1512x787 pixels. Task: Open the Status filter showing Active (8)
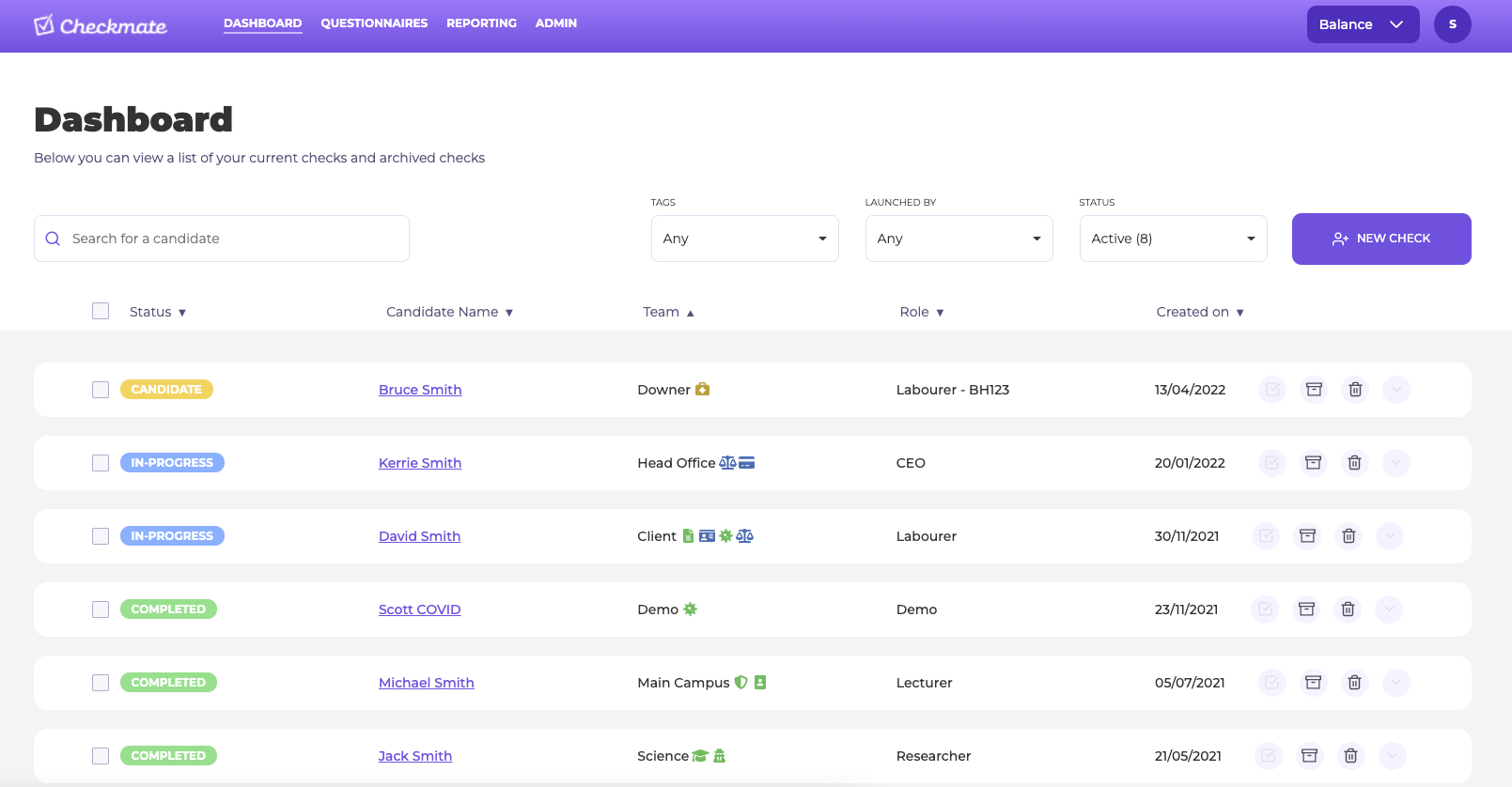[x=1173, y=239]
